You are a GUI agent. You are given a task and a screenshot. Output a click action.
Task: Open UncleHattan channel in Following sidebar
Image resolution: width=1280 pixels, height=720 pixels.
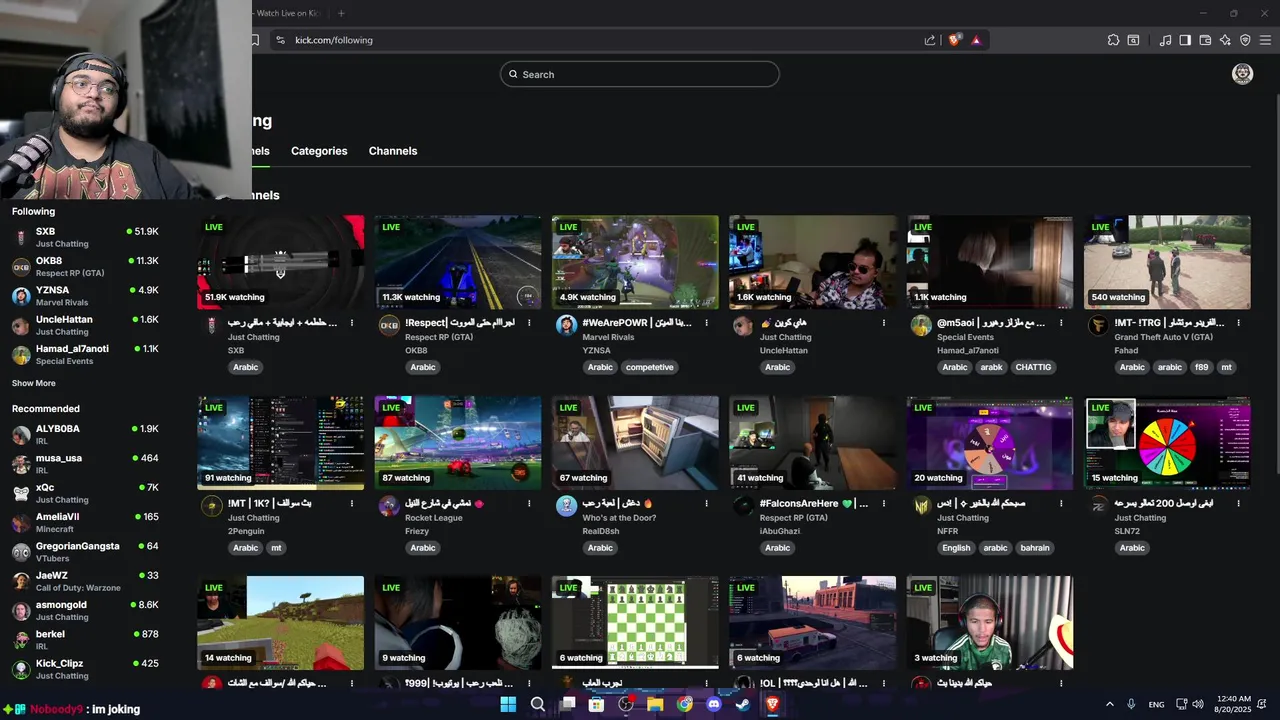[x=85, y=325]
